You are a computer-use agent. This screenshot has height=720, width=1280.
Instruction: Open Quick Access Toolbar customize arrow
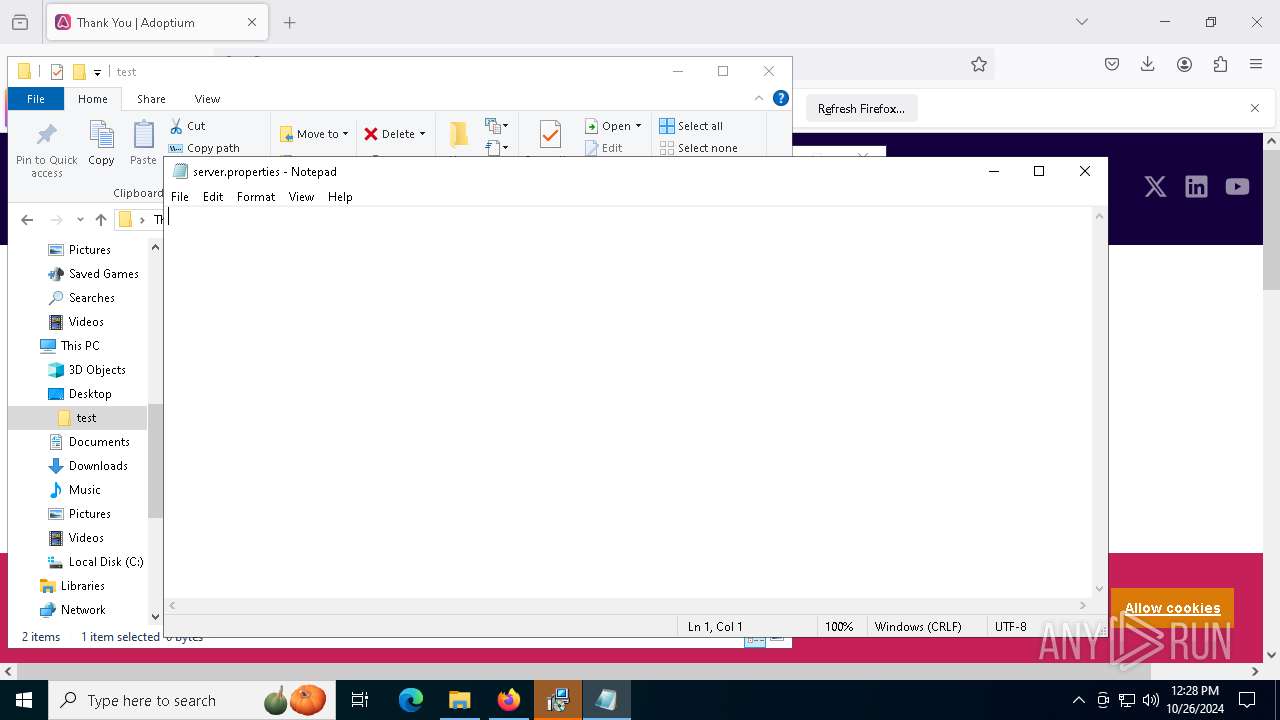pos(97,72)
